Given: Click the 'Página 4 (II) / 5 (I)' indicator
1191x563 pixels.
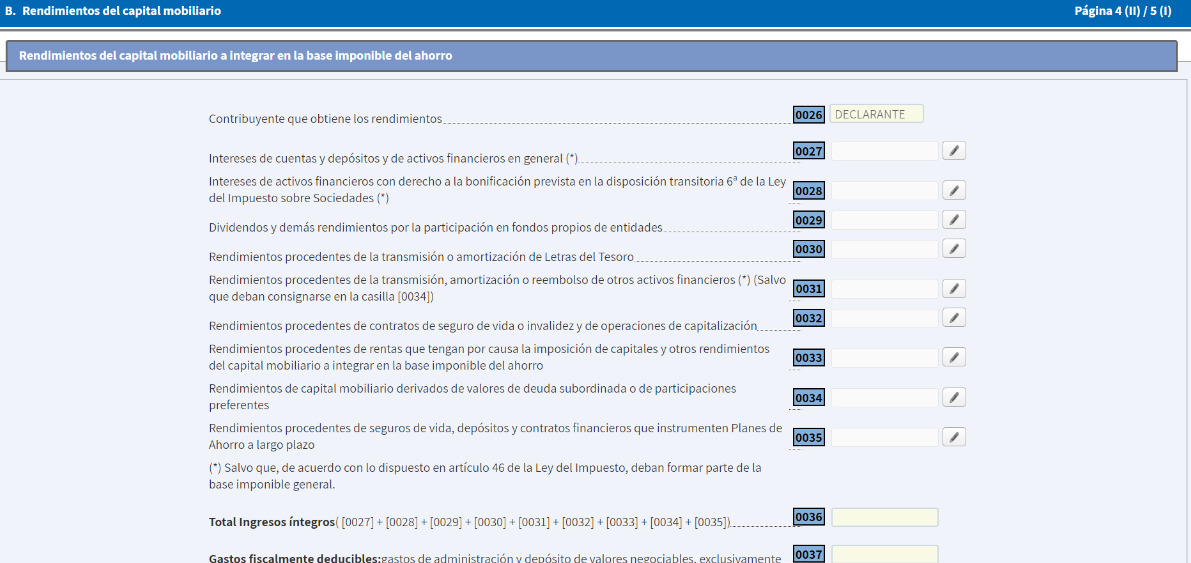Looking at the screenshot, I should [1122, 11].
